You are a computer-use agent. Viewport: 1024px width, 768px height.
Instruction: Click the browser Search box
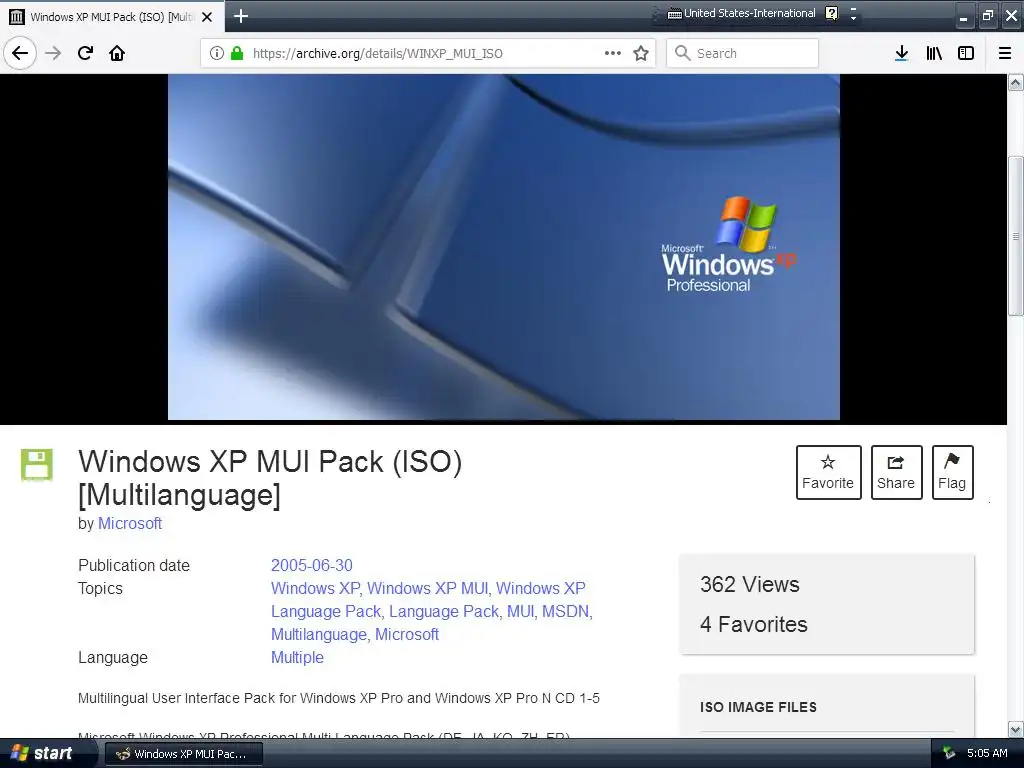[743, 53]
